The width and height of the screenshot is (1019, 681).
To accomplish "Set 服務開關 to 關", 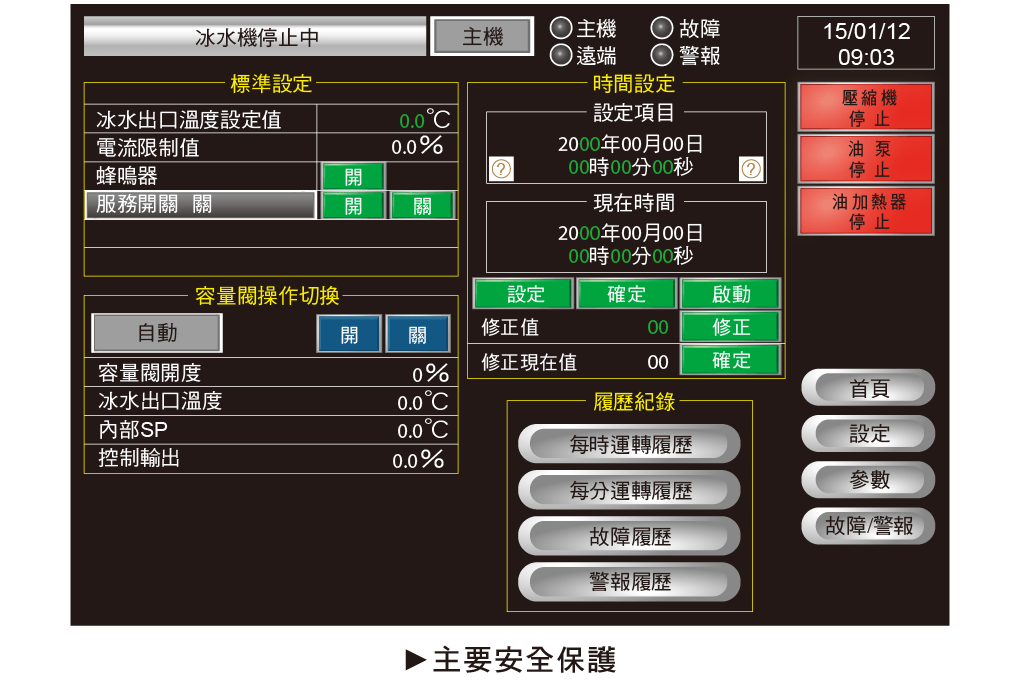I will pyautogui.click(x=422, y=205).
